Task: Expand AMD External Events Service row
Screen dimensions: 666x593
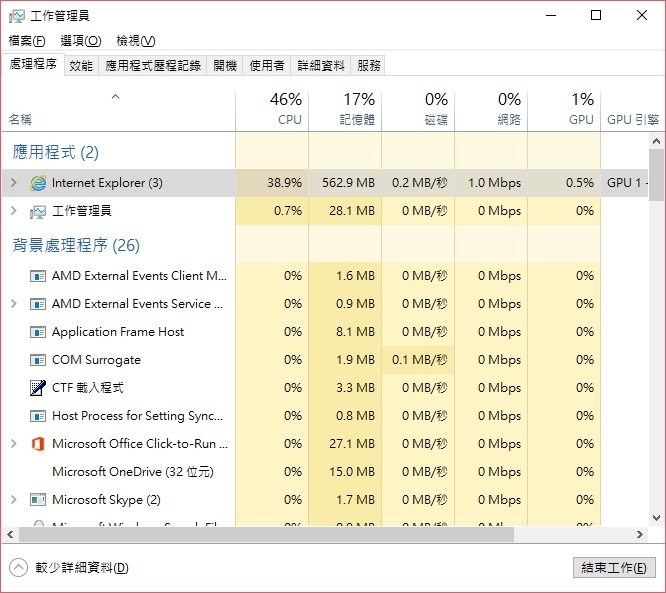Action: pos(14,304)
